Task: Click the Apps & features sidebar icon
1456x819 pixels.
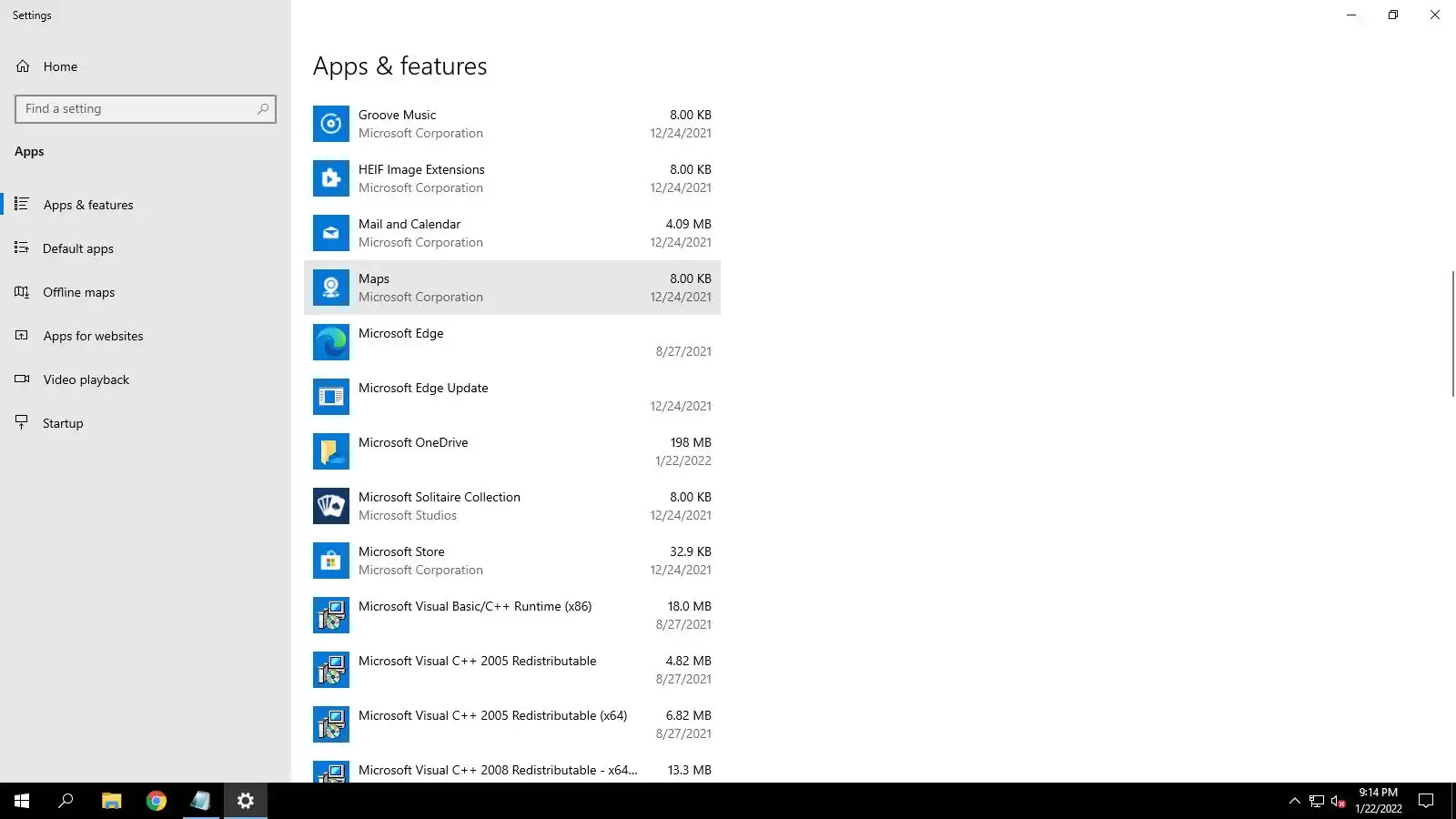Action: pos(22,204)
